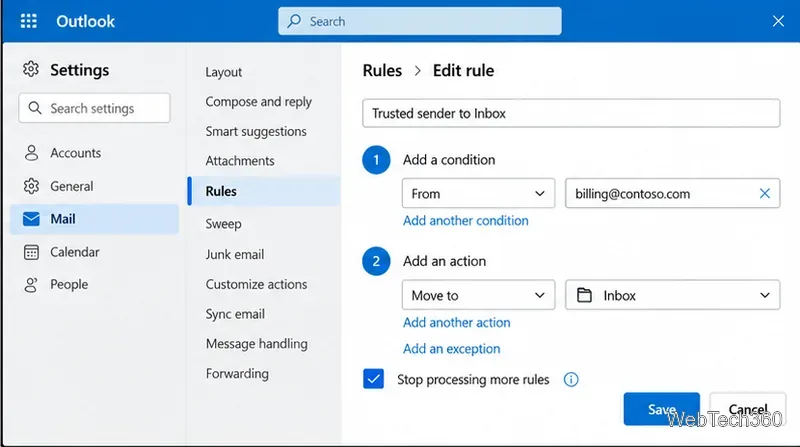Click the top Outlook Search box
Viewport: 800px width, 447px height.
[x=420, y=21]
